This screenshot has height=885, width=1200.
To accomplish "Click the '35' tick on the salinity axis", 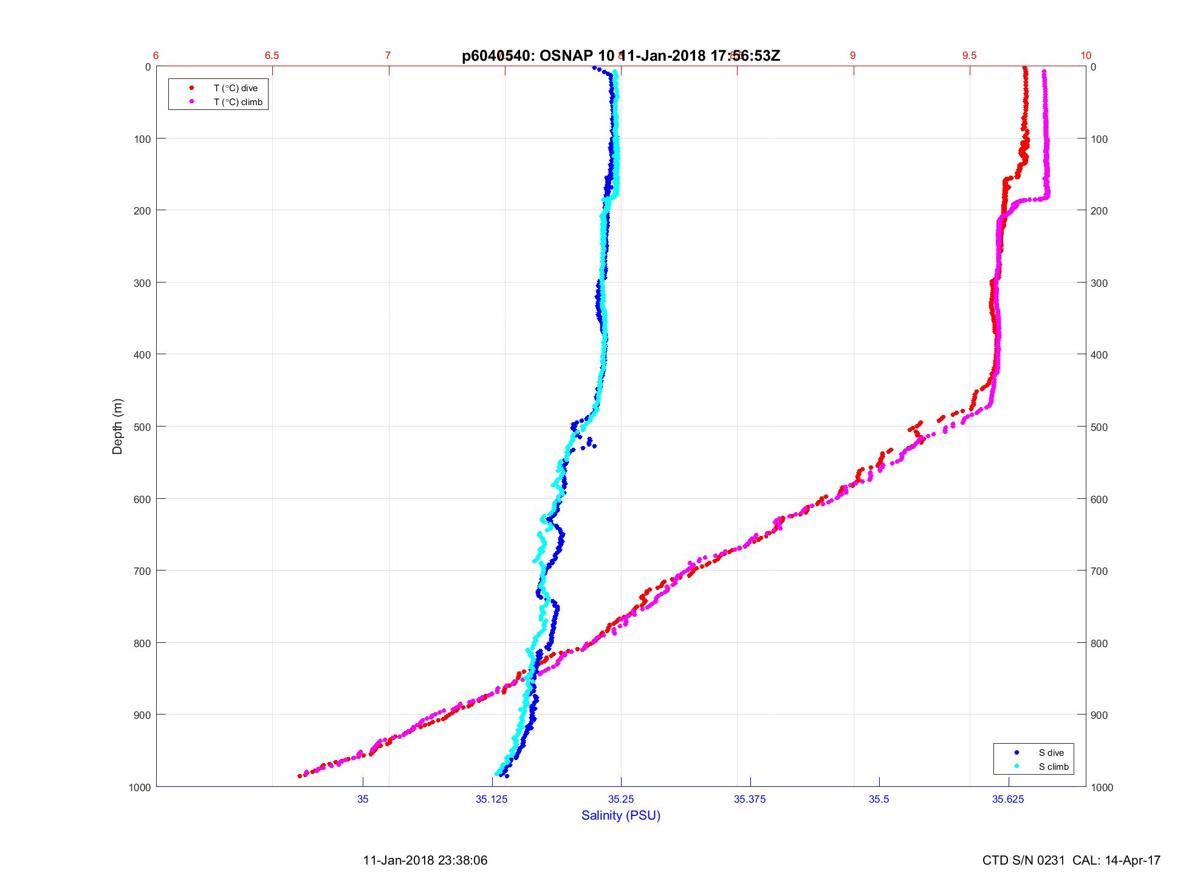I will pos(363,799).
